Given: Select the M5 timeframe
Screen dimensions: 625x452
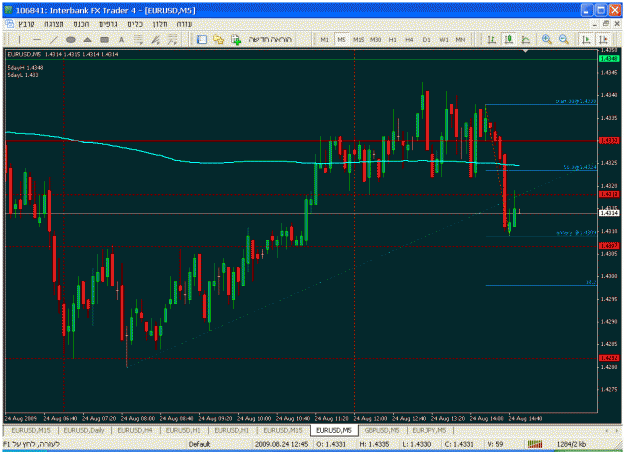Looking at the screenshot, I should (341, 39).
